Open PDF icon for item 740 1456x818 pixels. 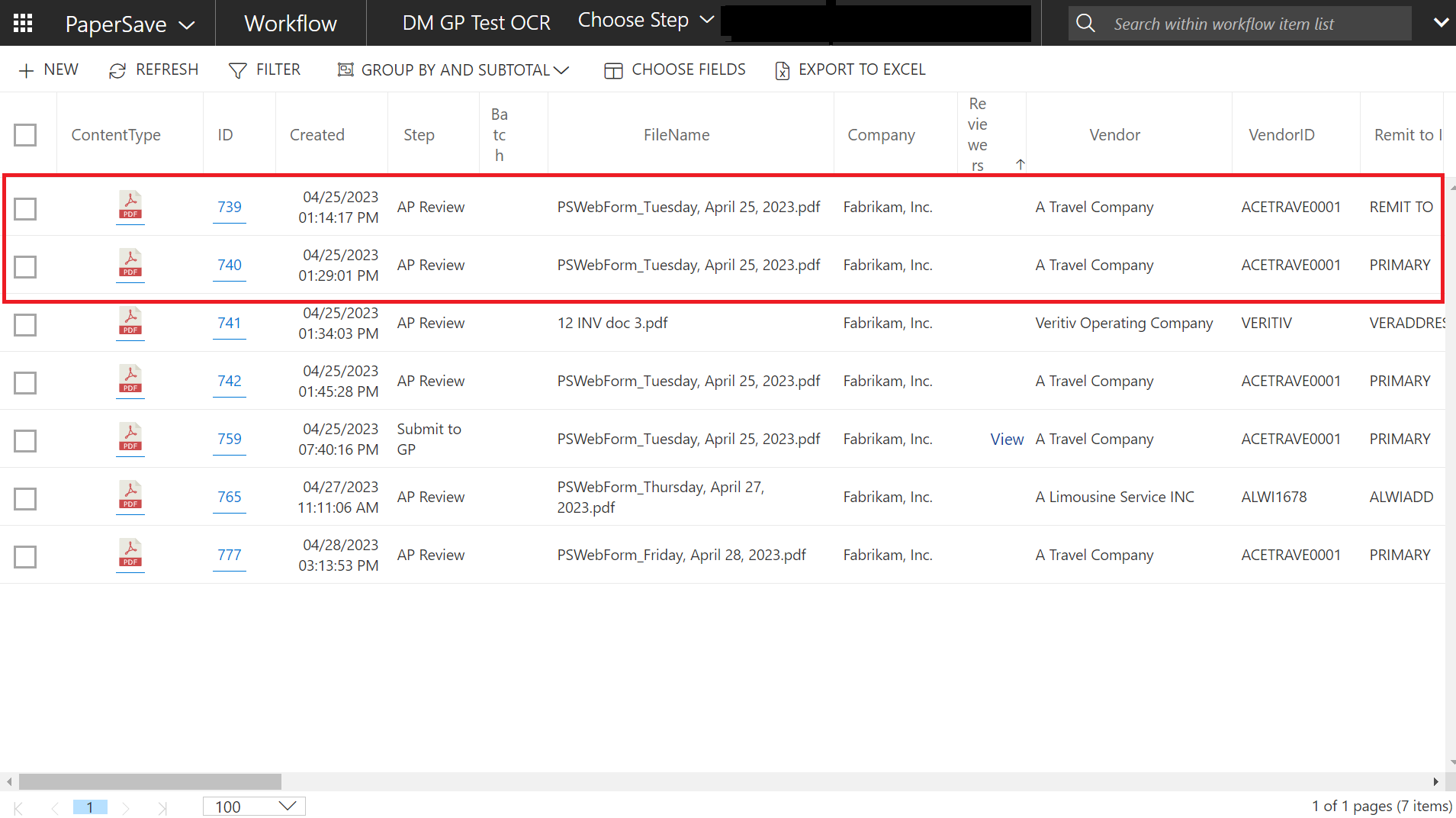tap(130, 263)
